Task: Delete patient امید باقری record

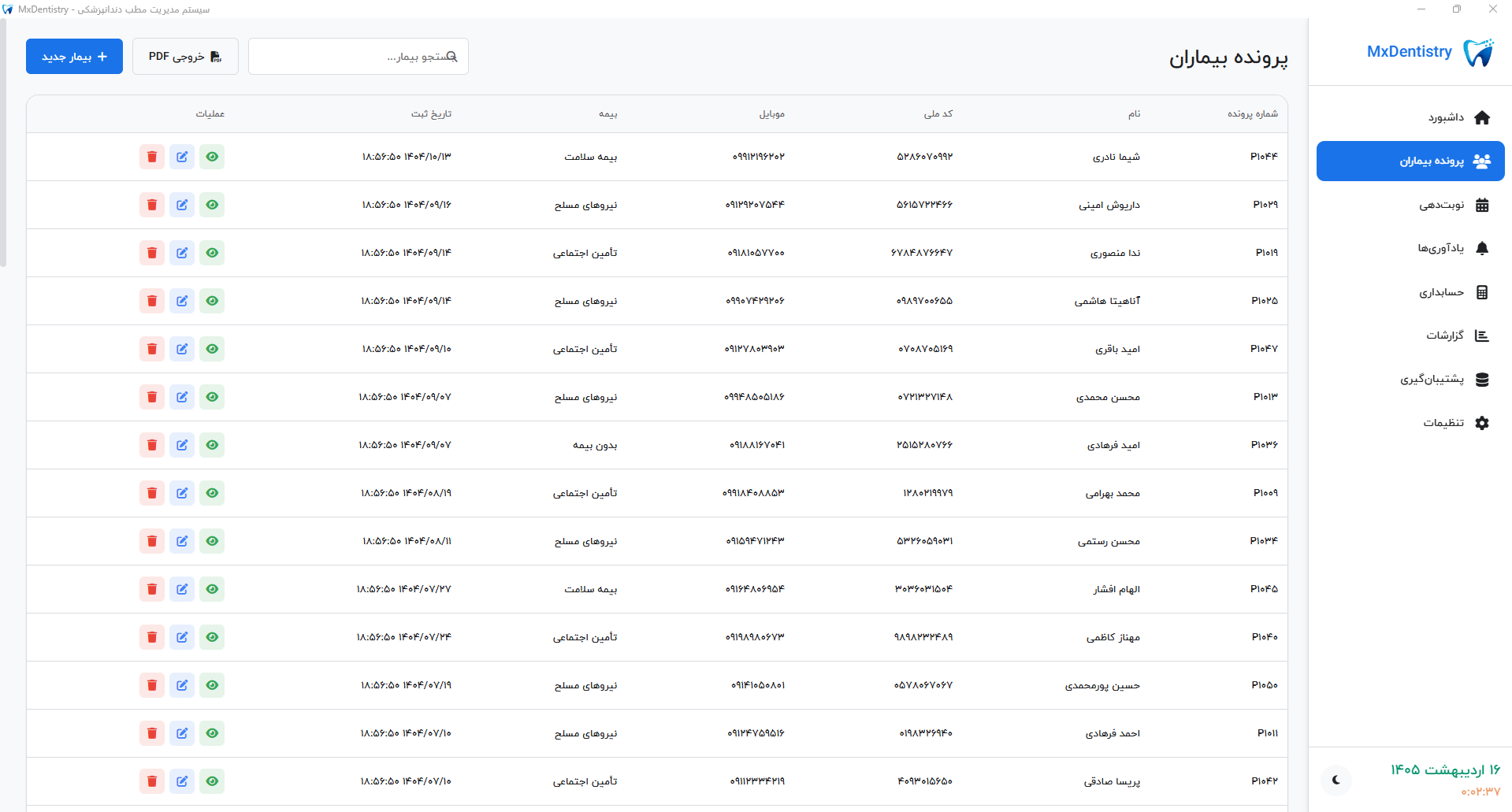Action: [152, 349]
